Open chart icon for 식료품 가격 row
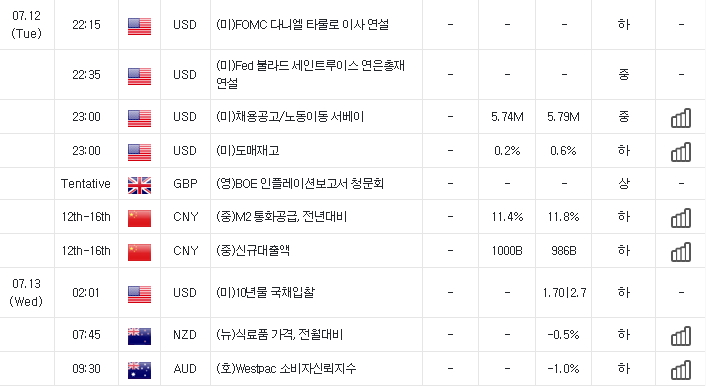 point(681,336)
